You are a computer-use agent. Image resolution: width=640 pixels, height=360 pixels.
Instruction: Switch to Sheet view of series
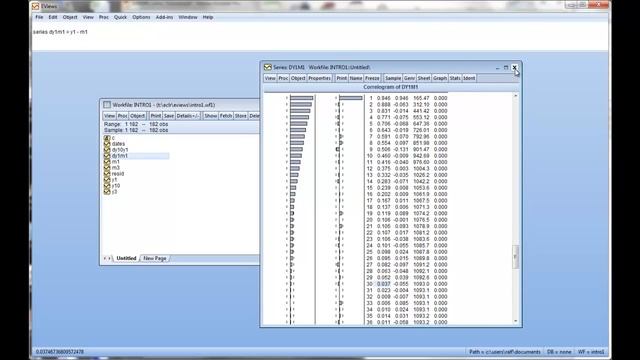tap(424, 78)
